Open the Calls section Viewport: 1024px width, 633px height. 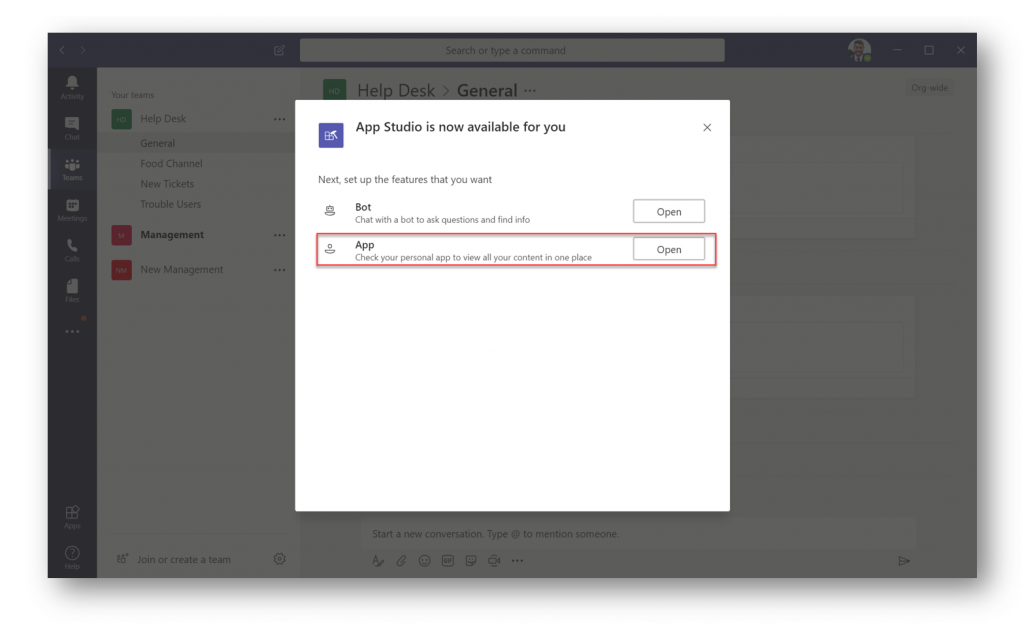72,250
